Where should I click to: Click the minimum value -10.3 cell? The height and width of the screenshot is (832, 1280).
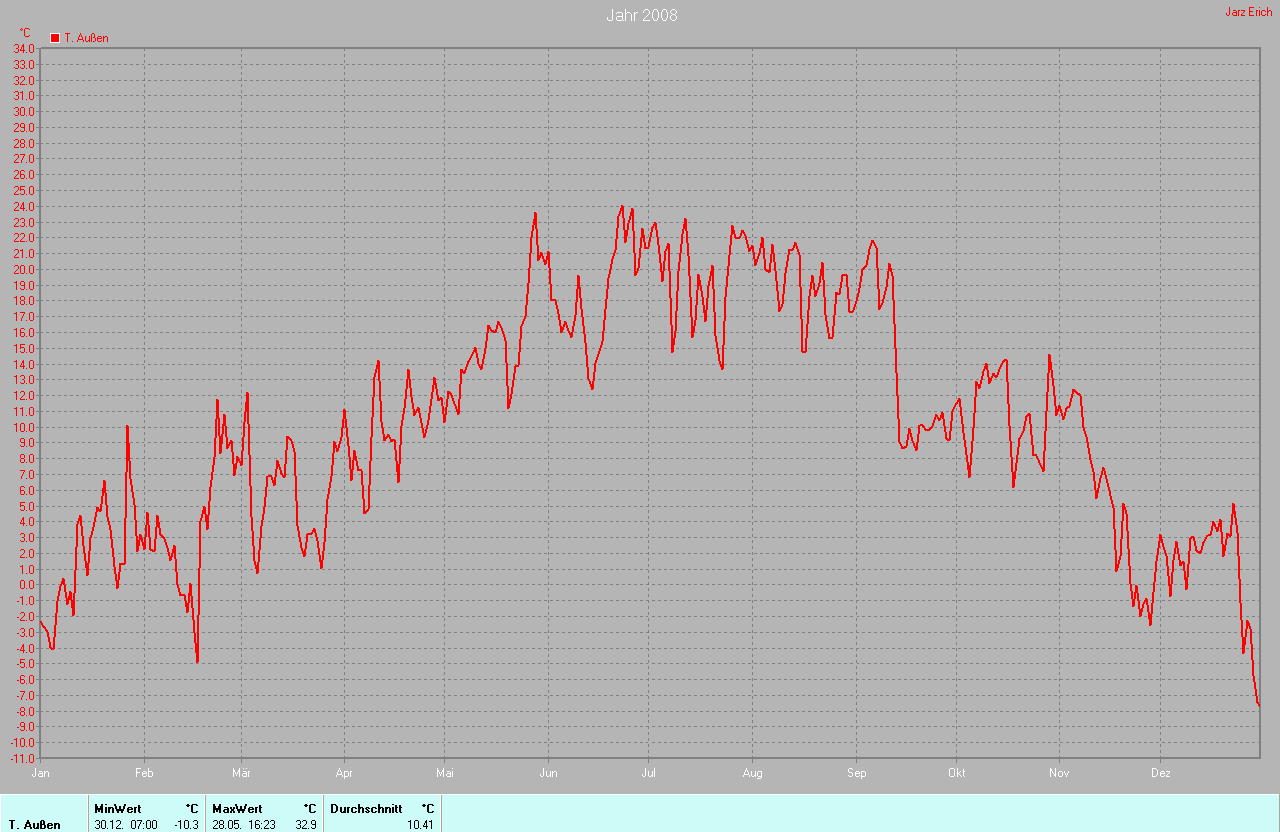click(x=185, y=825)
